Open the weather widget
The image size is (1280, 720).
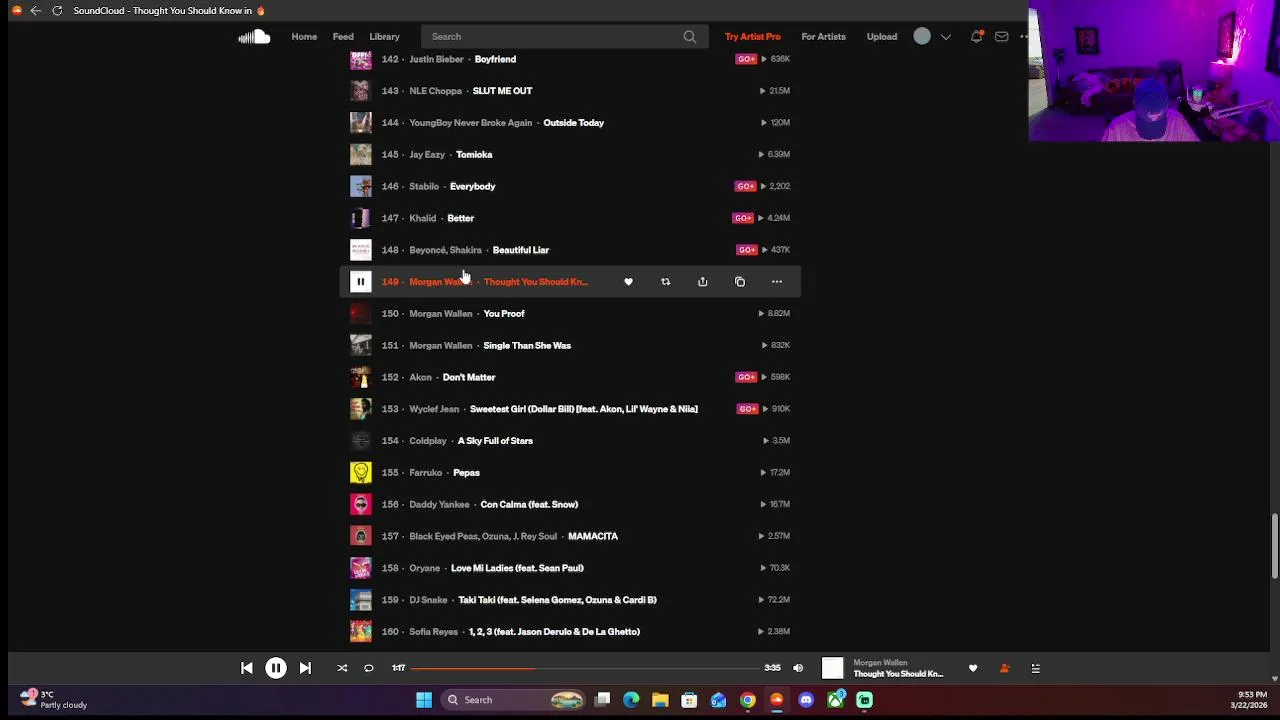(55, 699)
